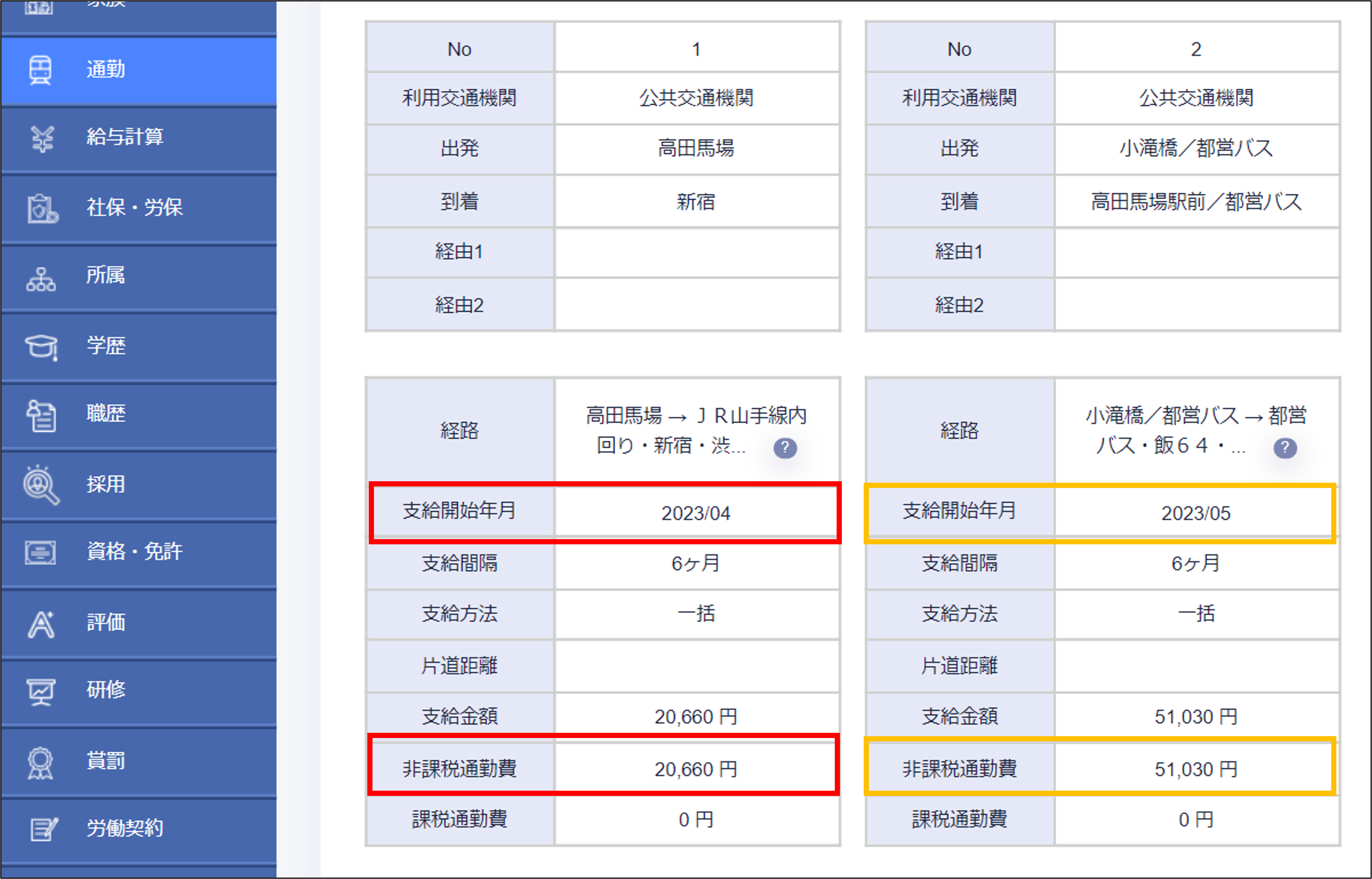The width and height of the screenshot is (1372, 879).
Task: Click the clipboard shield icon for 社保・労保
Action: tap(42, 208)
